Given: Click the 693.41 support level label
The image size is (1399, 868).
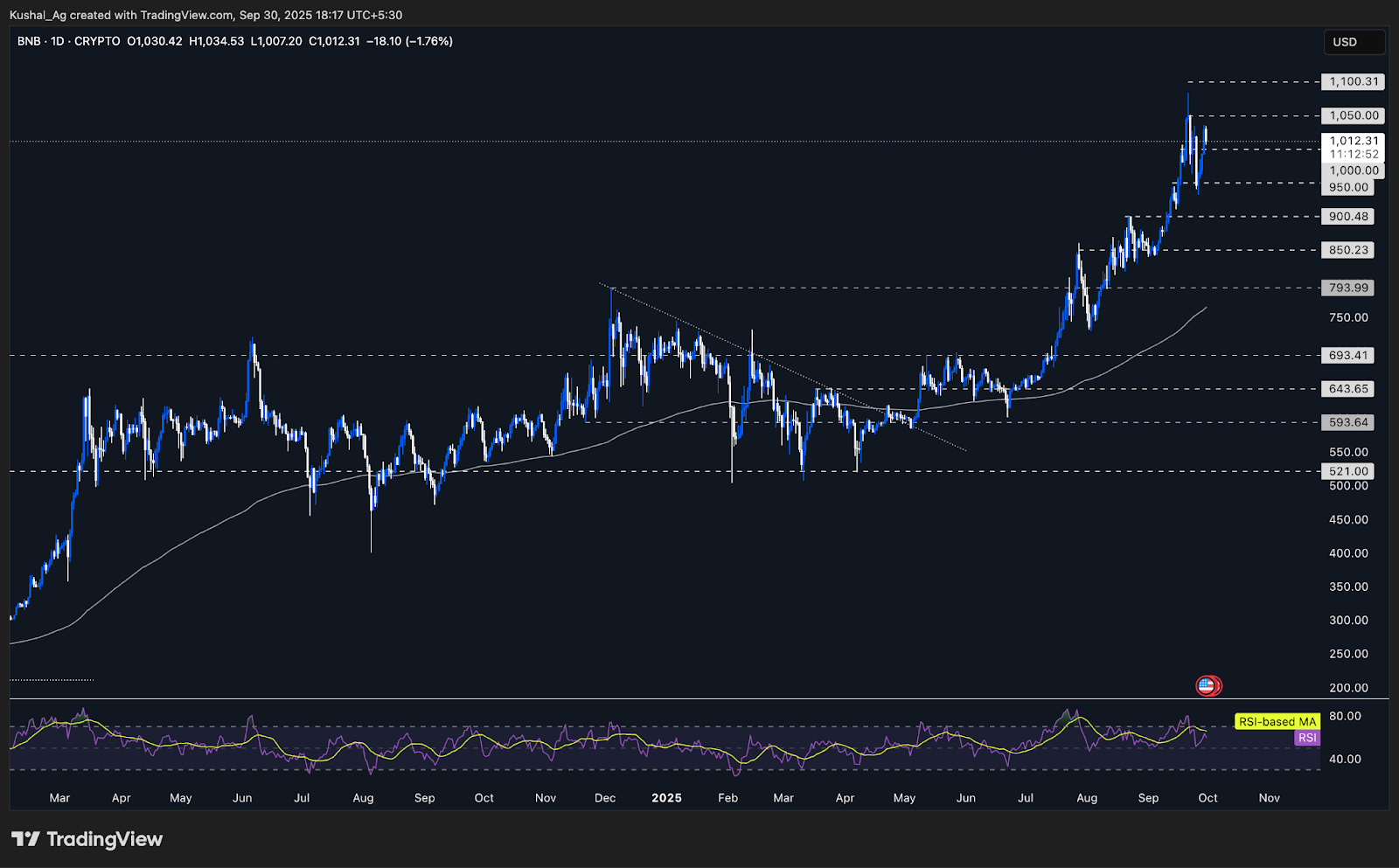Looking at the screenshot, I should coord(1347,355).
